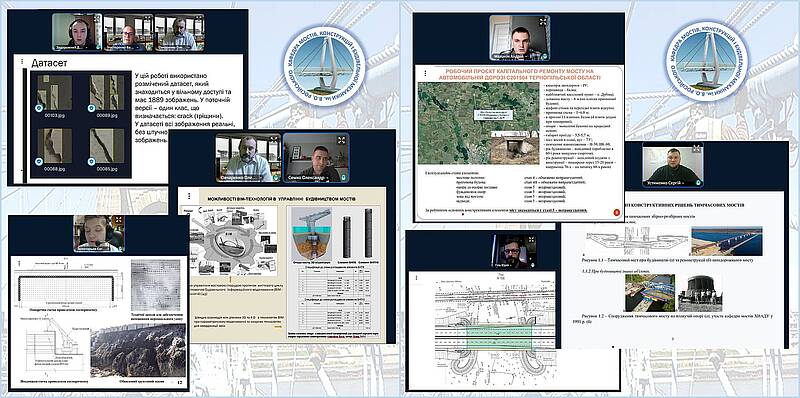
Task: Toggle microphone indicator on Устименко Сергій tile
Action: (x=697, y=182)
